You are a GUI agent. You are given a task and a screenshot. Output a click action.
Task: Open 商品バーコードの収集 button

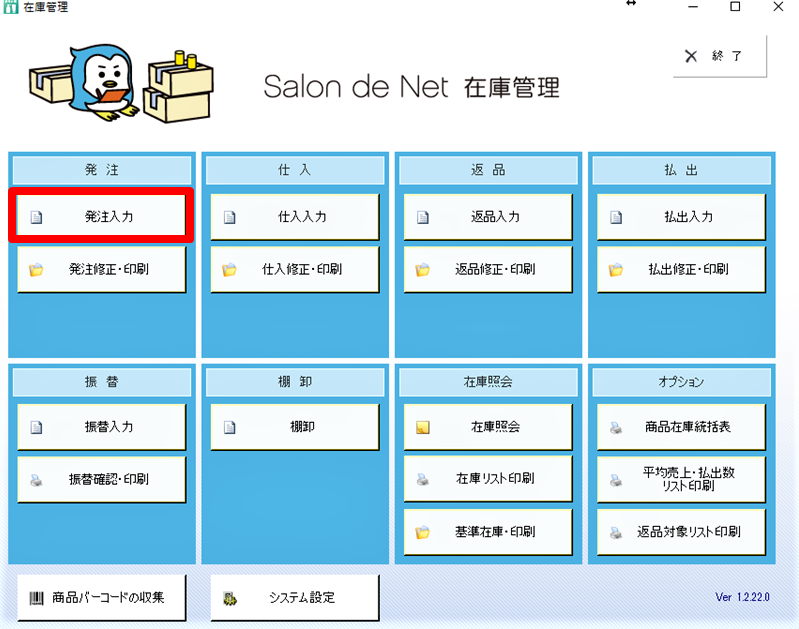(101, 597)
